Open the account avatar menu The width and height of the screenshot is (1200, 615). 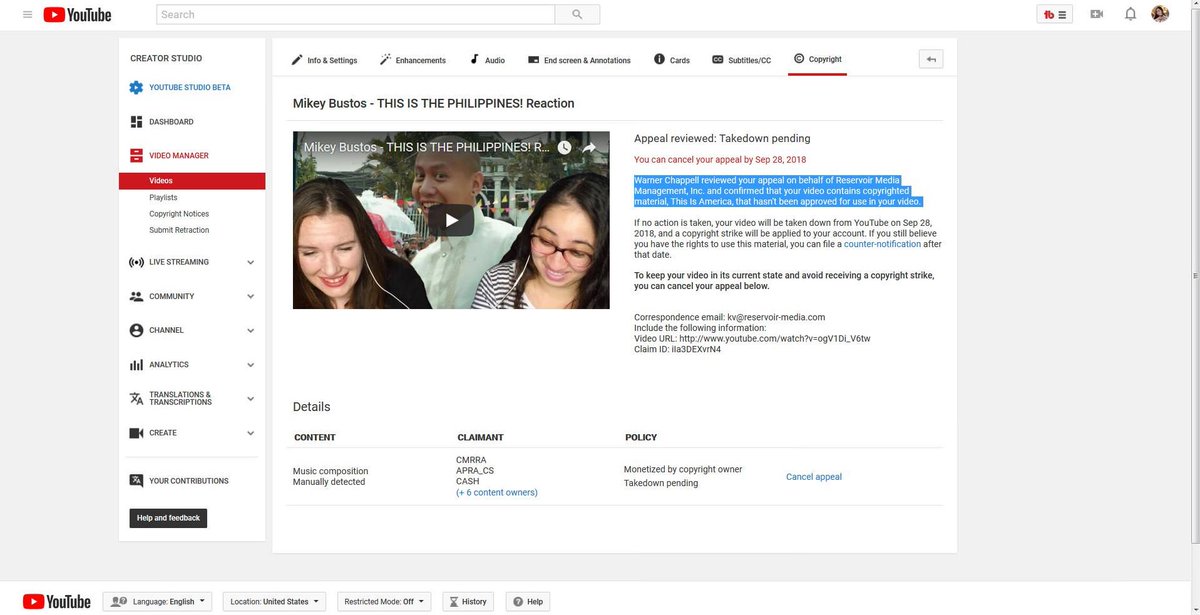coord(1160,14)
